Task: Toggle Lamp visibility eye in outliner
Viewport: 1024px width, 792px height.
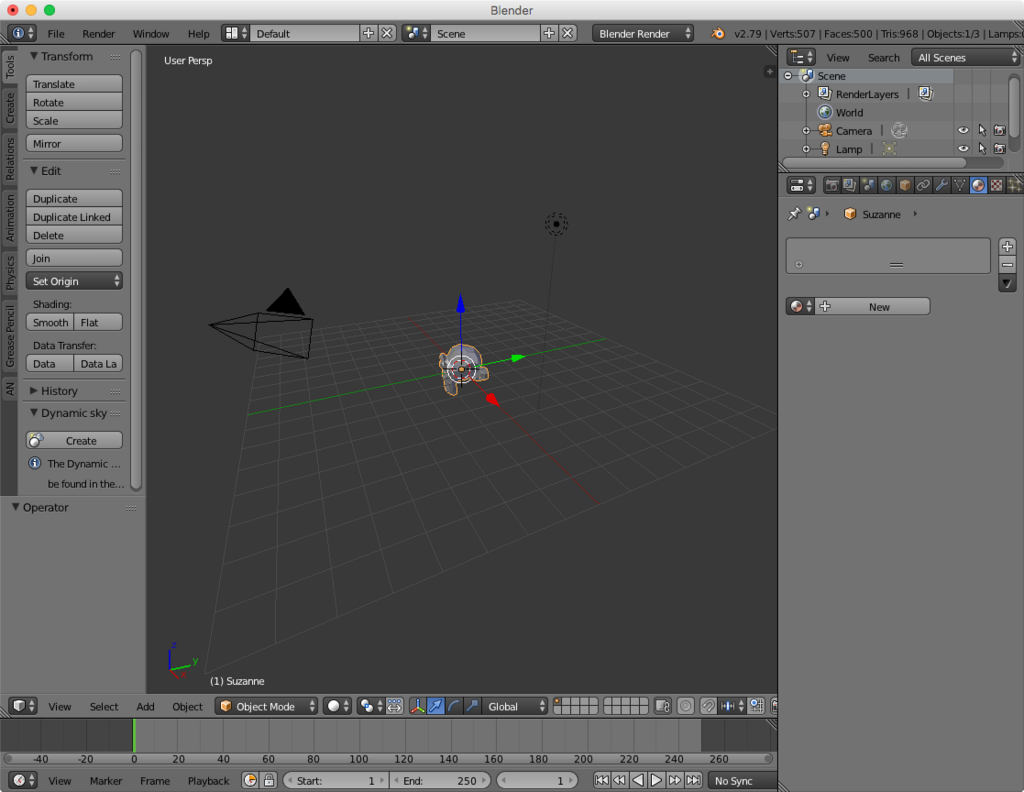Action: (963, 149)
